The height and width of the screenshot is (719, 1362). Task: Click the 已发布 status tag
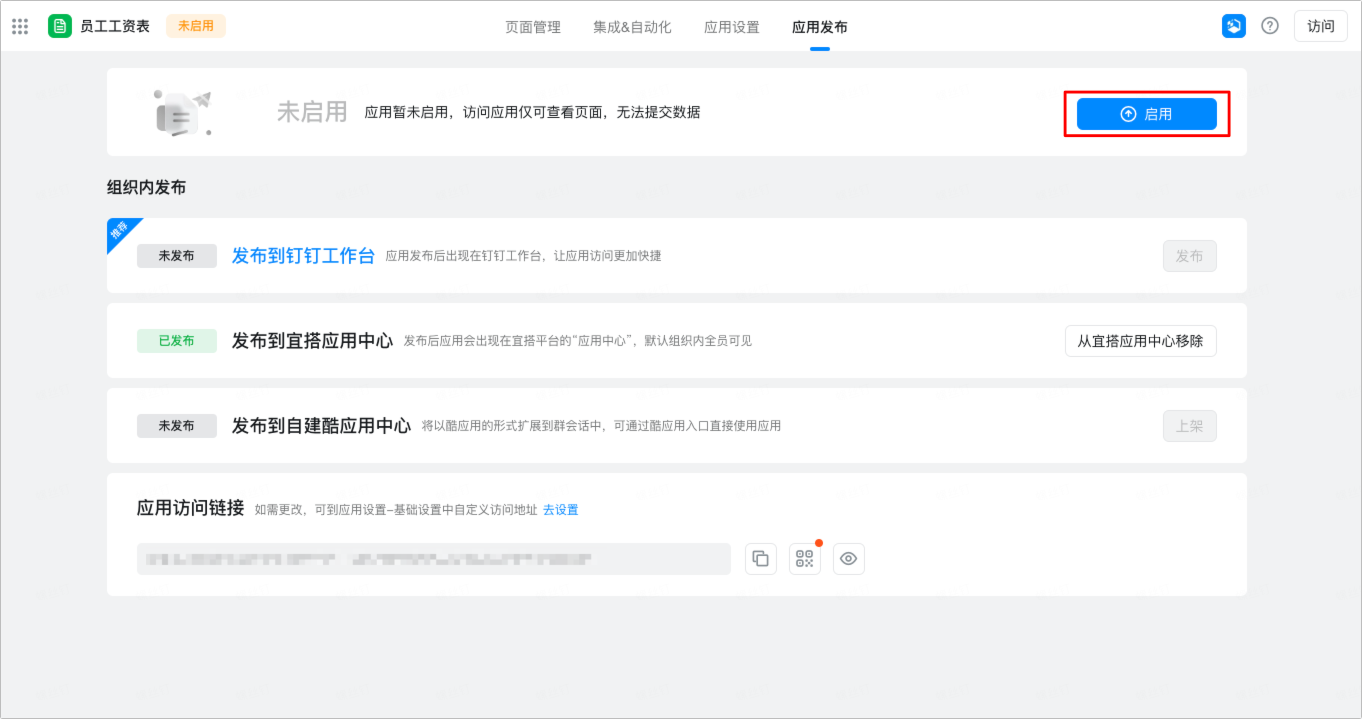coord(177,341)
